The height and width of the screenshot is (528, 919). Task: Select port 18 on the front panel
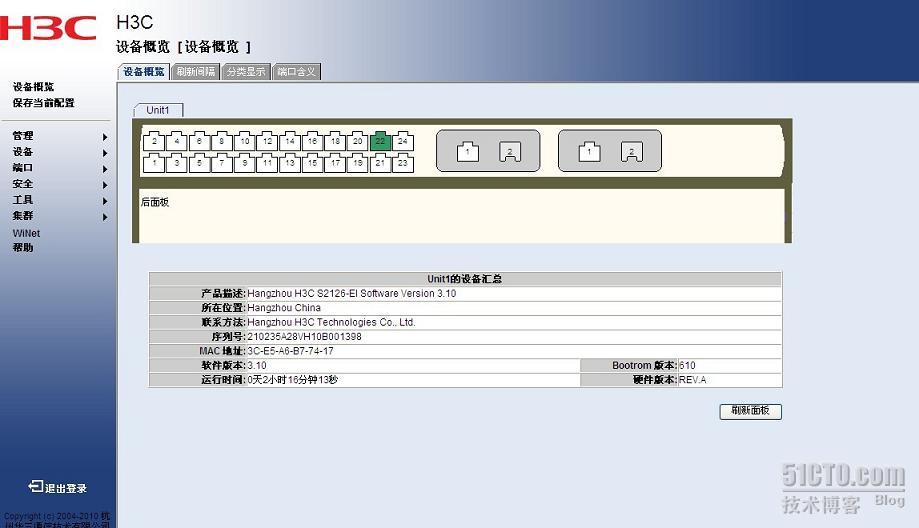click(335, 141)
